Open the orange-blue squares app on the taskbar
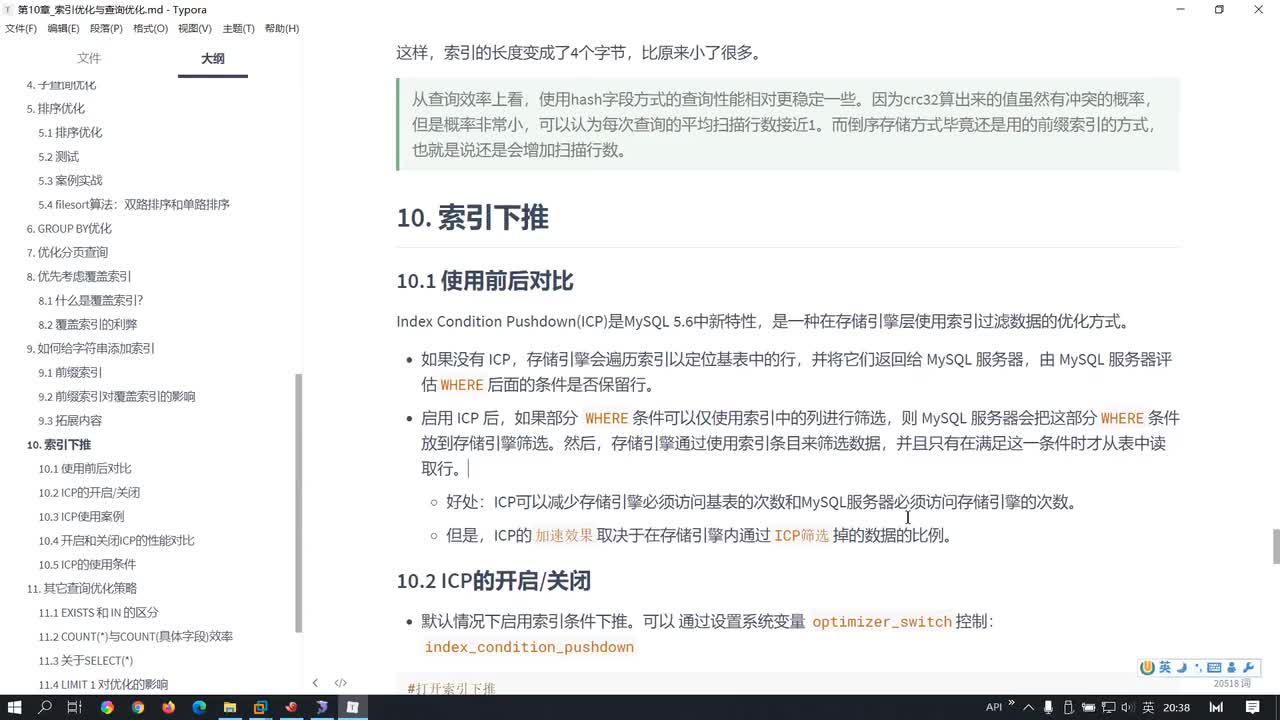Screen dimensions: 1280x720 click(260, 707)
